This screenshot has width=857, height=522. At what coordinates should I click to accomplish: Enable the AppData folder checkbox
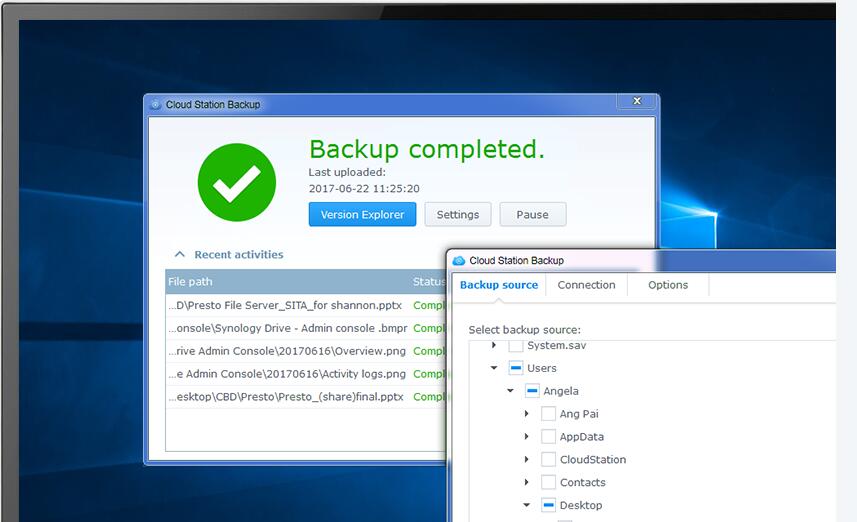(548, 437)
